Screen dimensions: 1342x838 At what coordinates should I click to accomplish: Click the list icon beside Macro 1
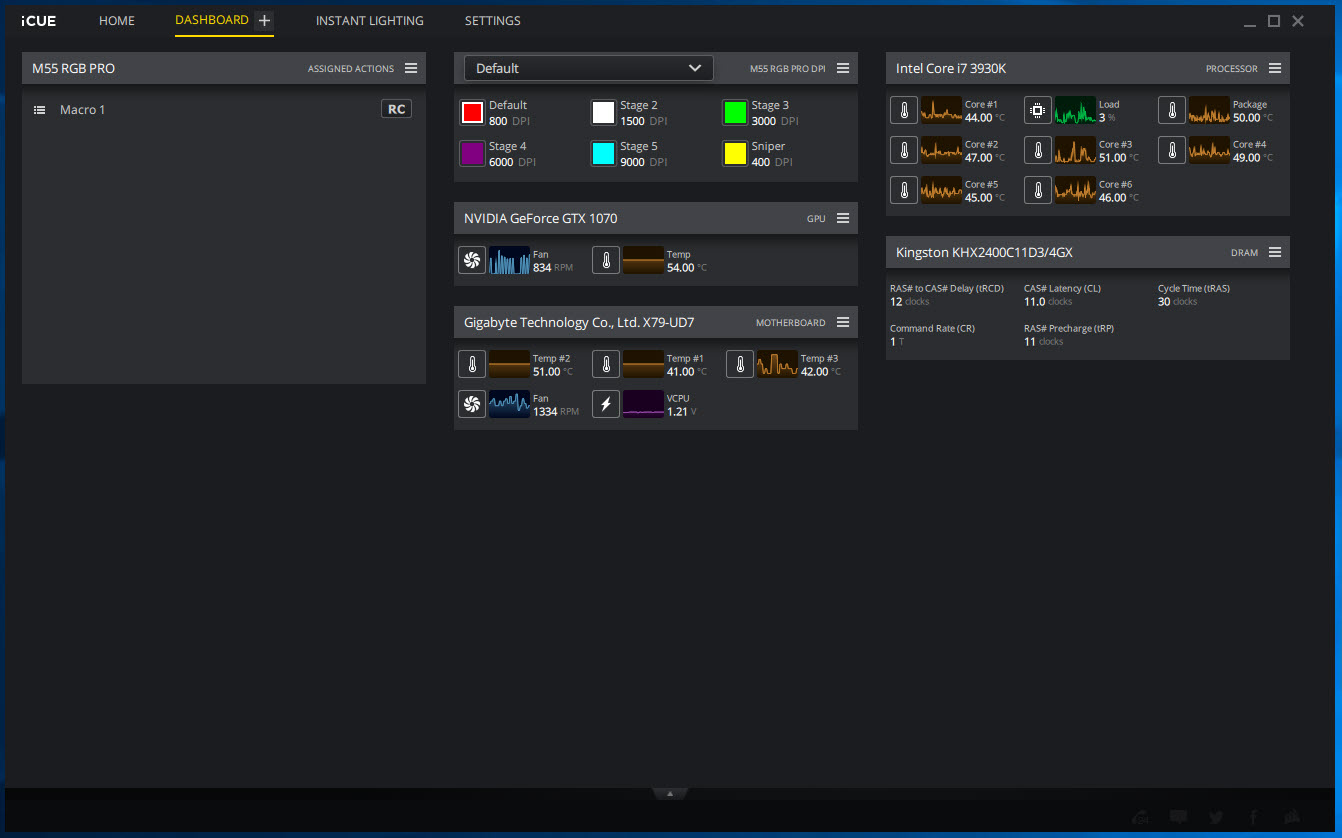tap(40, 110)
